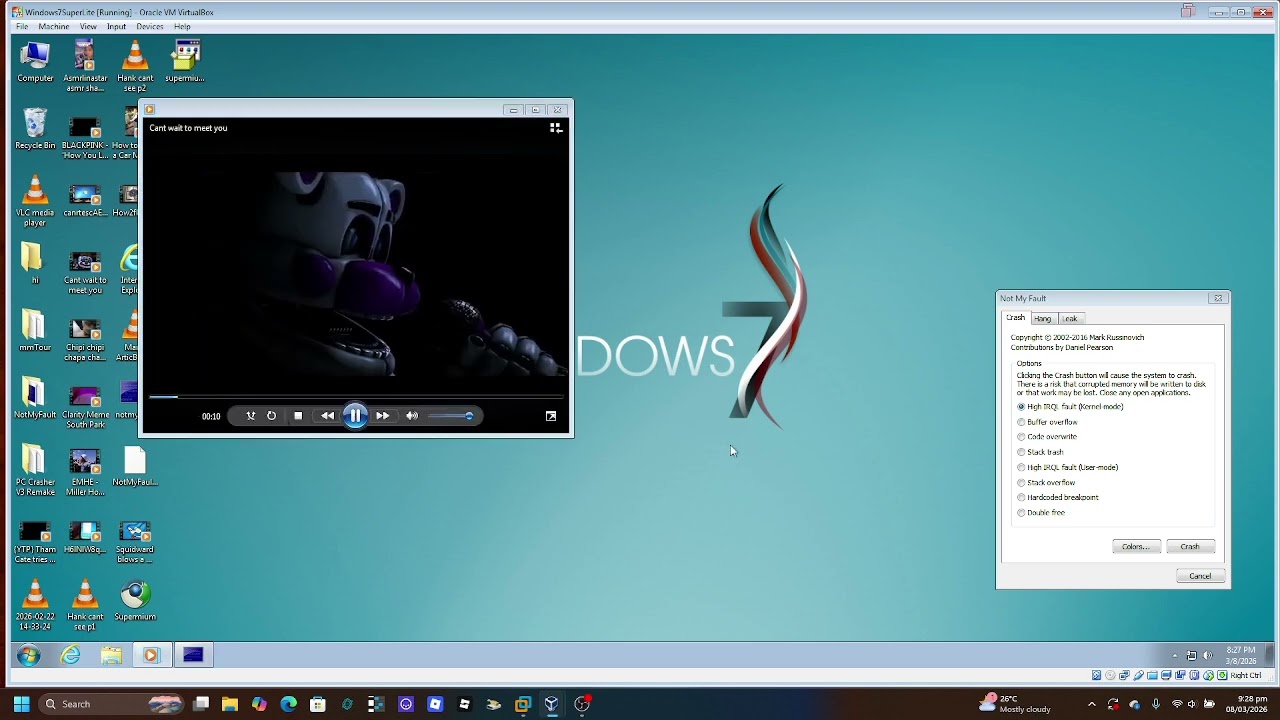The height and width of the screenshot is (720, 1280).
Task: Pause playback in Windows Media Player
Action: coord(355,415)
